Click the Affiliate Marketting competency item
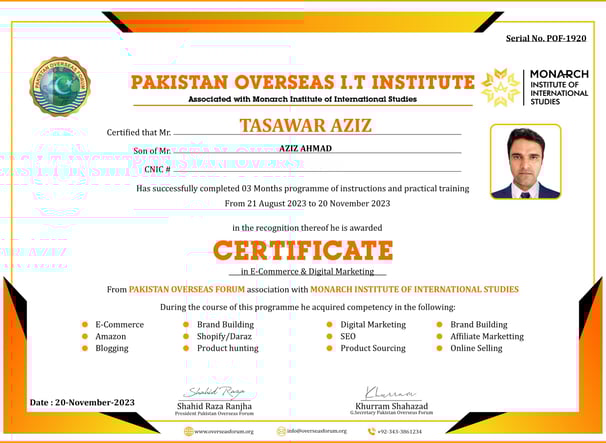 [x=487, y=337]
